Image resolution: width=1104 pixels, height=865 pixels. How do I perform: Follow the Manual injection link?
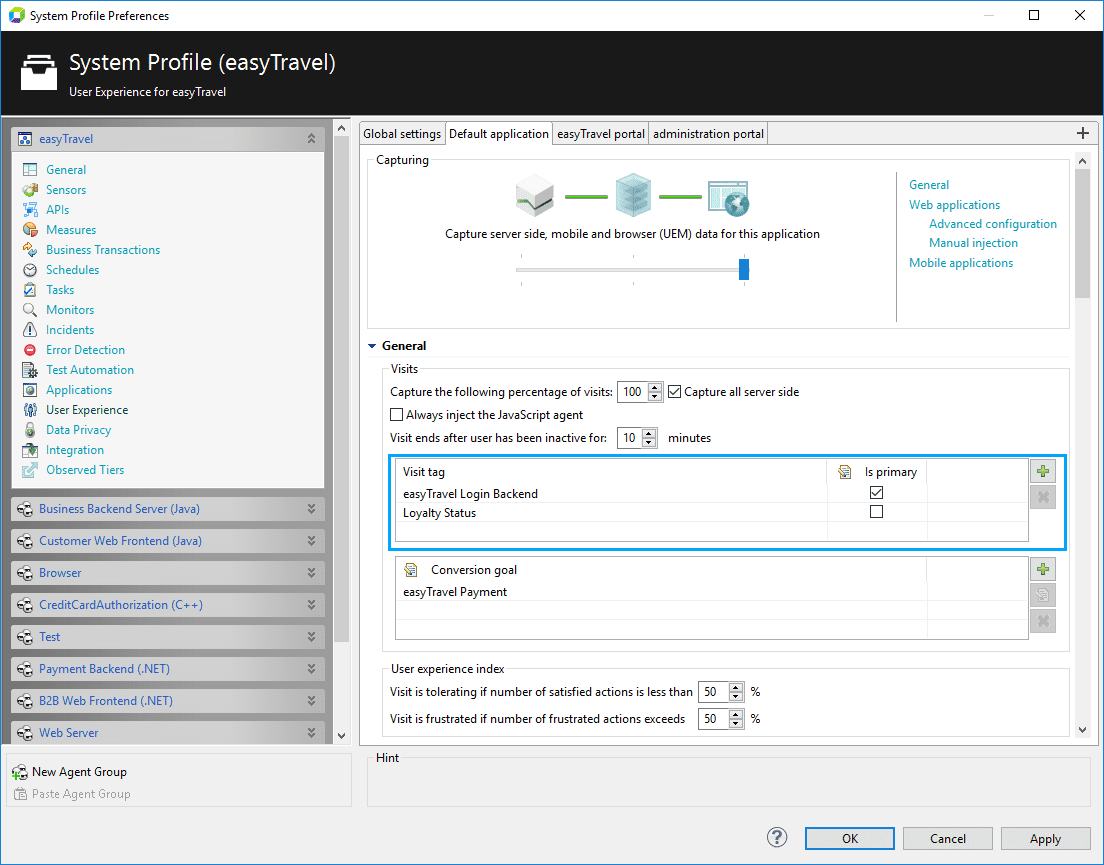[973, 243]
